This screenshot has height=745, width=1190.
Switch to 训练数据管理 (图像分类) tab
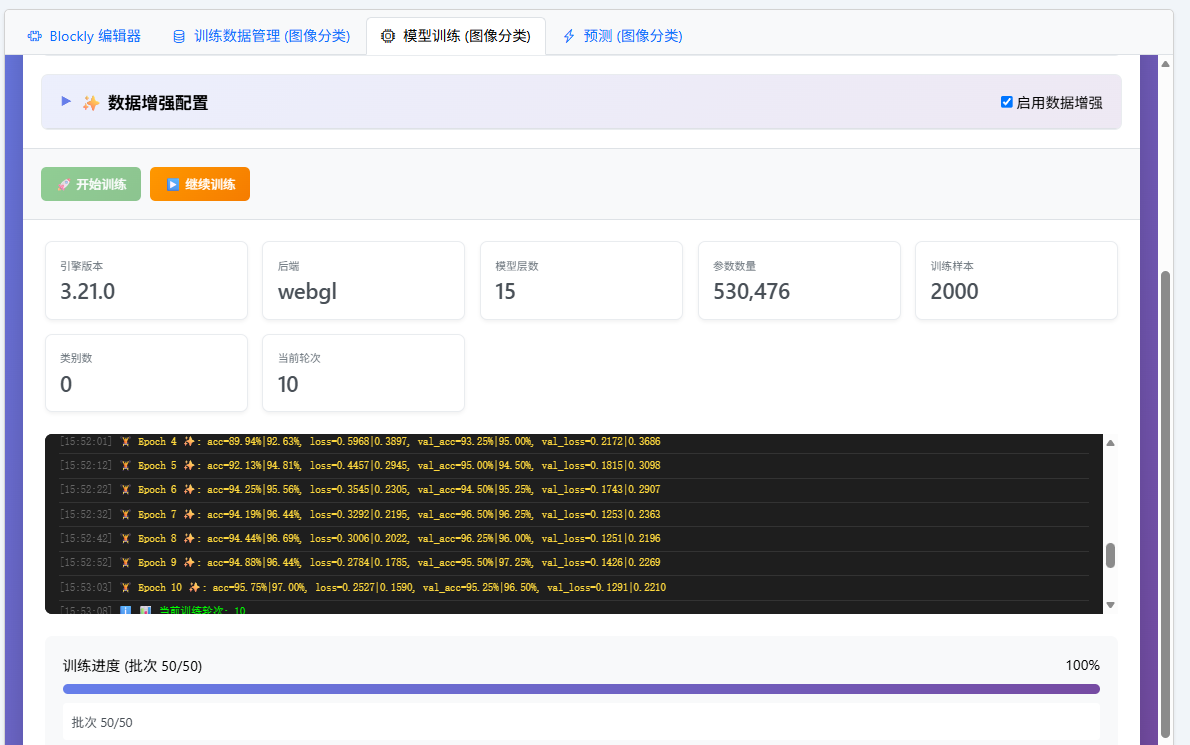coord(262,36)
